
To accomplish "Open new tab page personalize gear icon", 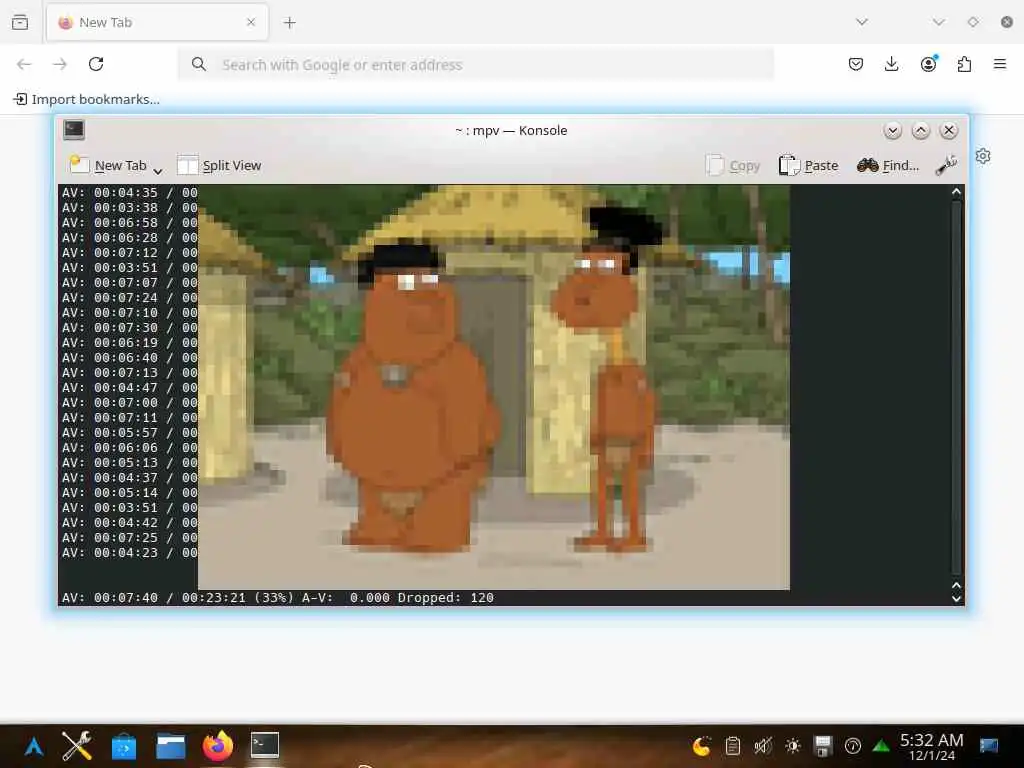I will 983,156.
